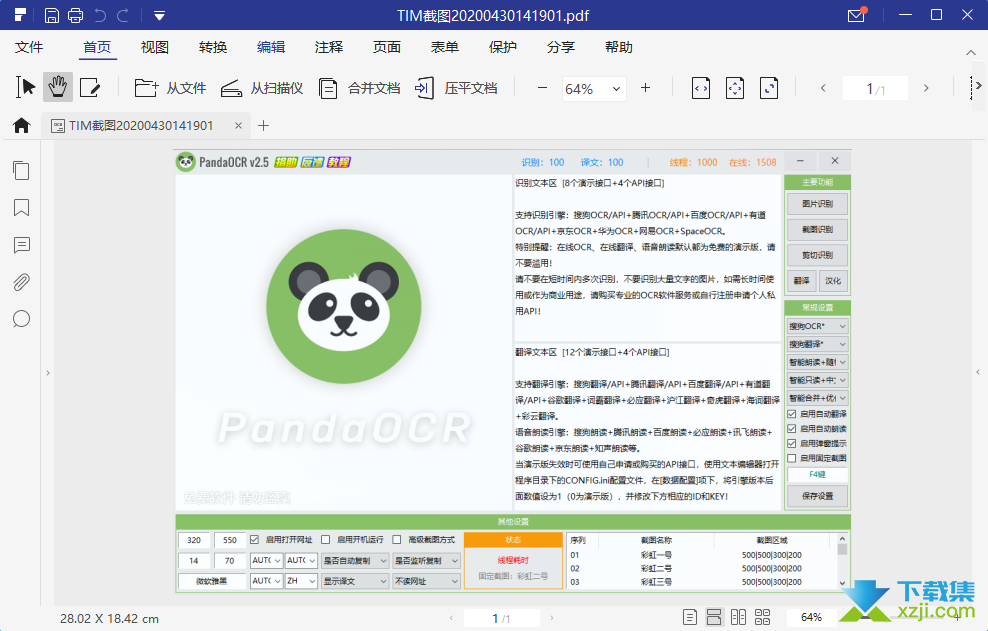Open the bookmarks panel
This screenshot has height=631, width=988.
[x=21, y=207]
